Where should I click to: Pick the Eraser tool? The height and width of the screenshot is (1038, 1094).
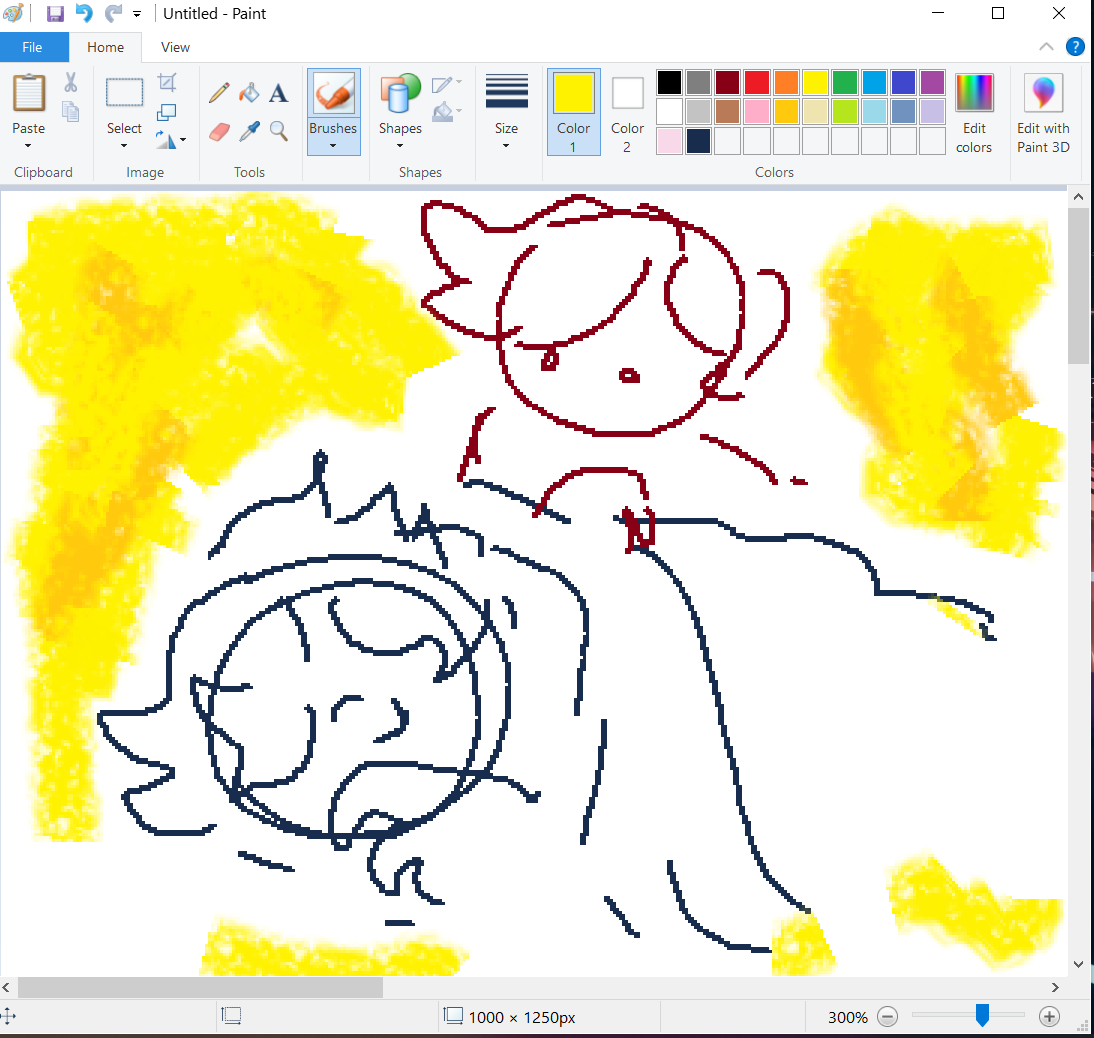click(219, 131)
